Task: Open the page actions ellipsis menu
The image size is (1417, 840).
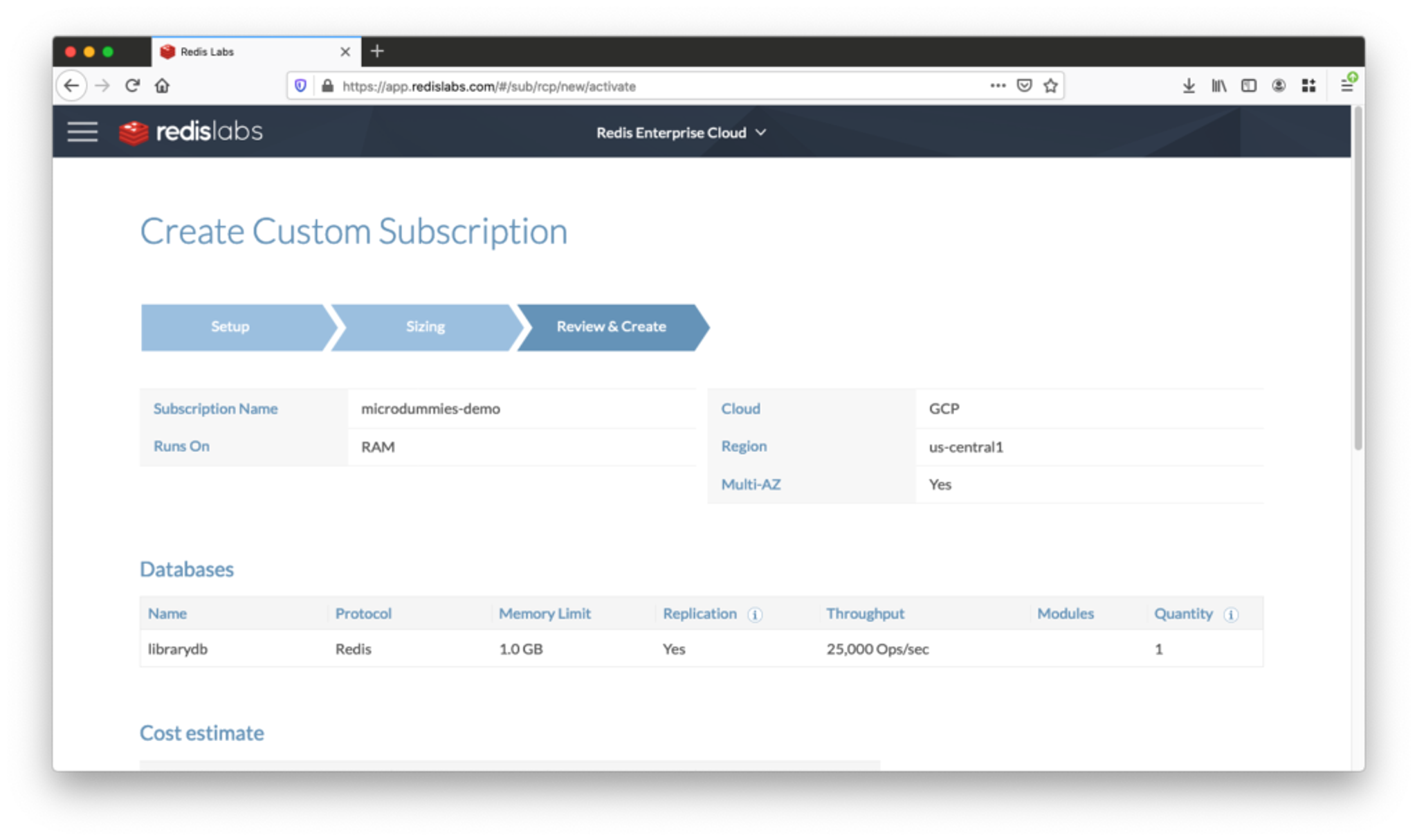Action: [x=997, y=86]
